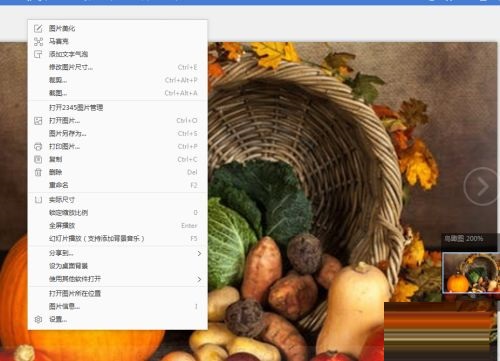The image size is (500, 361).
Task: Select 打印图片 print image entry
Action: click(117, 146)
